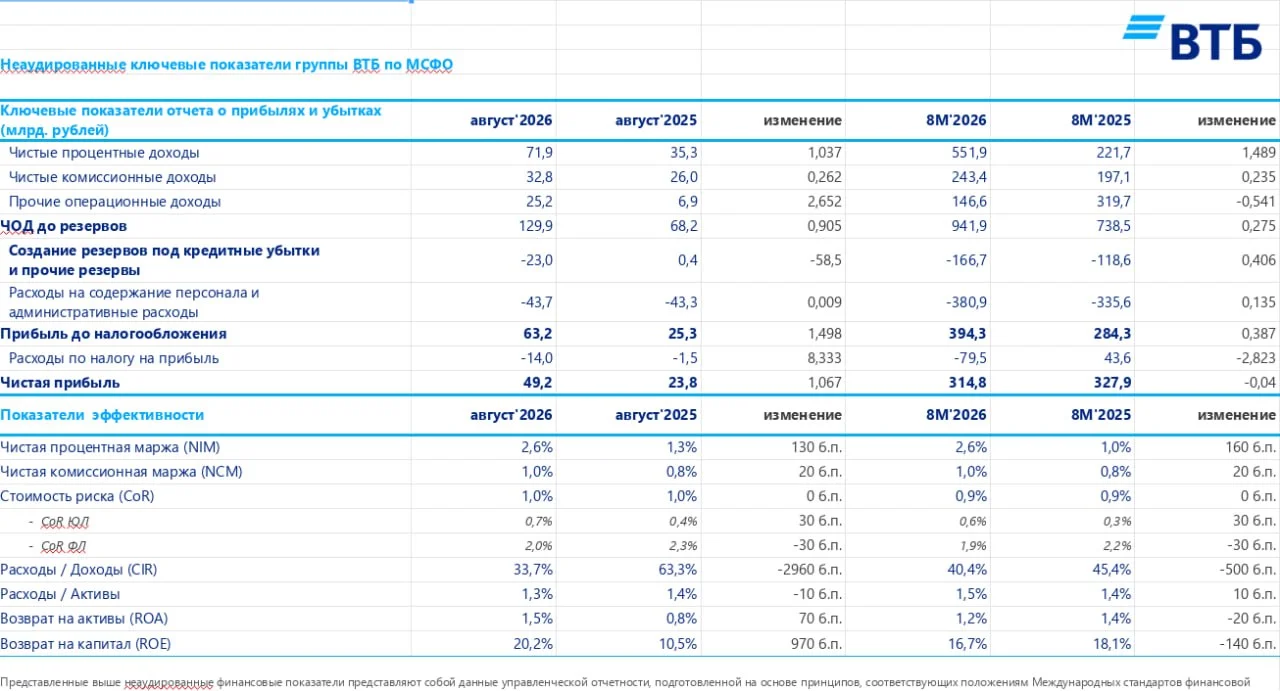Select cell 49,2 in "Чистая прибыль" row
The width and height of the screenshot is (1280, 691).
pos(537,382)
